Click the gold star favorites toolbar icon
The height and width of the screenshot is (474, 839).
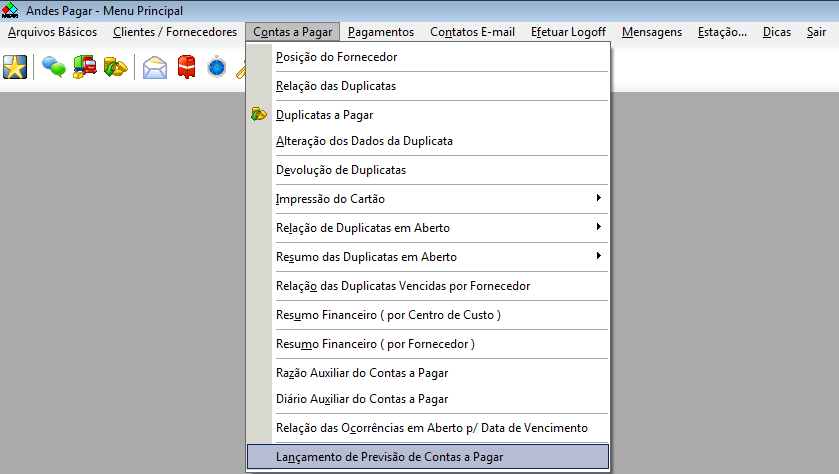coord(15,67)
